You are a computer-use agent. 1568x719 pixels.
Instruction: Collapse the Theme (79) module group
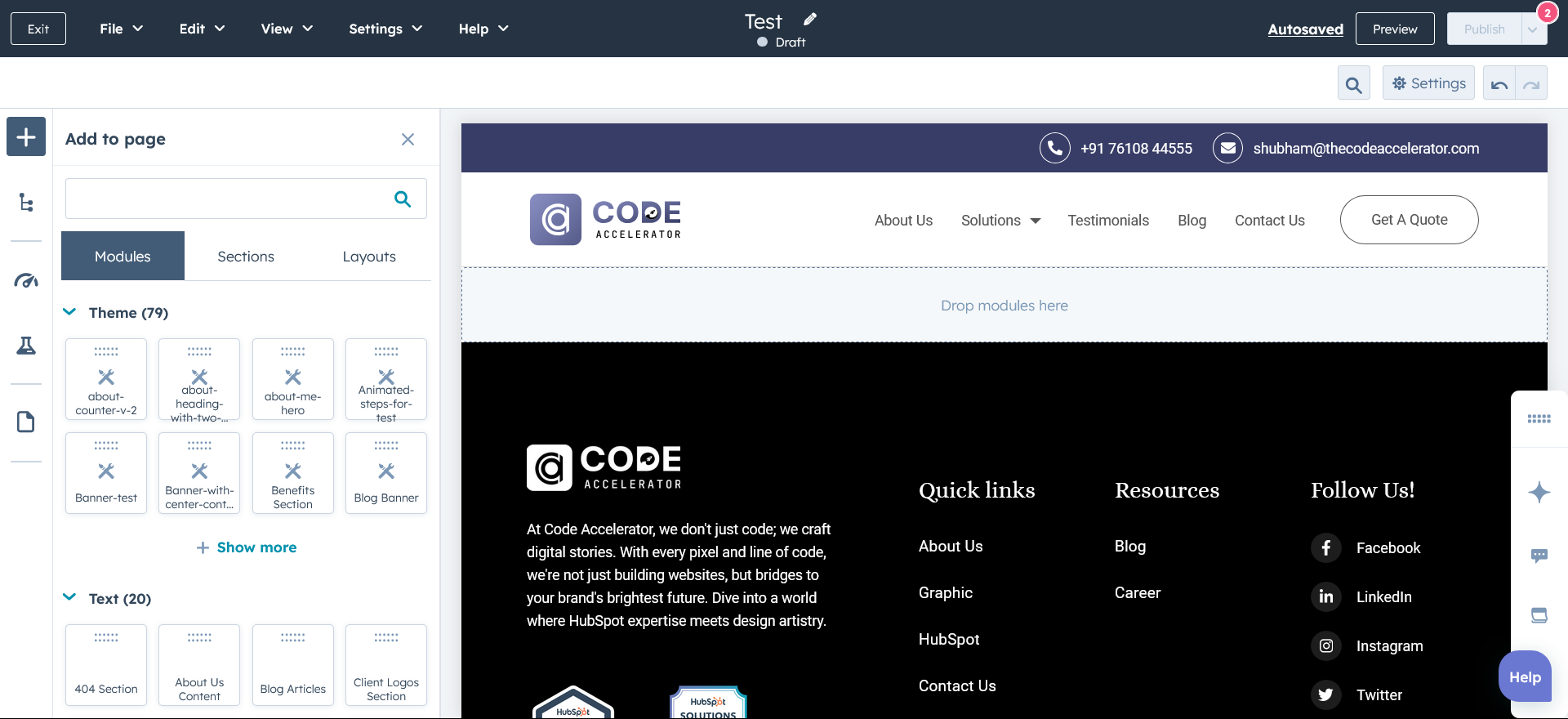click(x=70, y=312)
